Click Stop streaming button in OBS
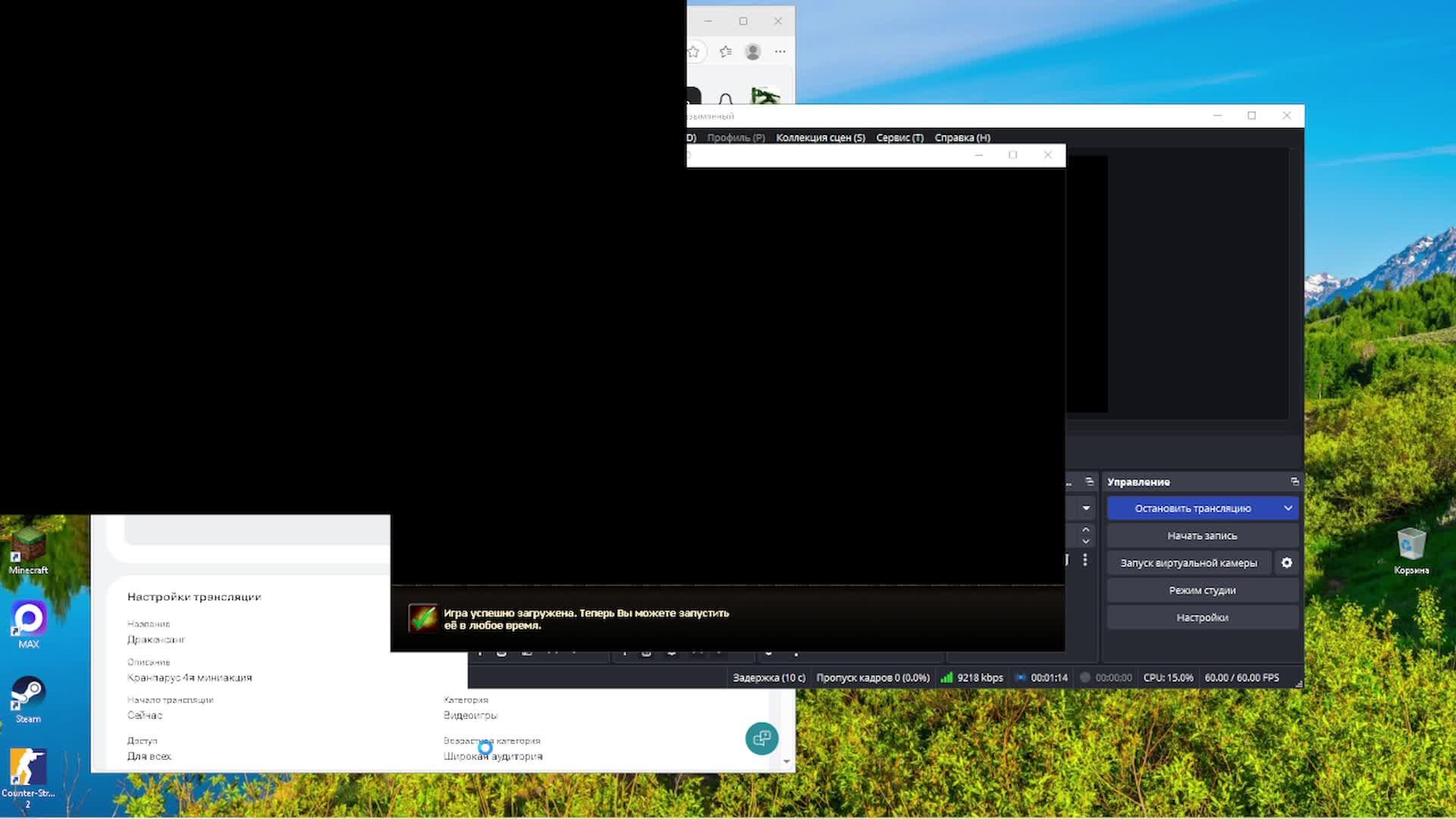Screen dimensions: 1456x819 coord(1192,508)
